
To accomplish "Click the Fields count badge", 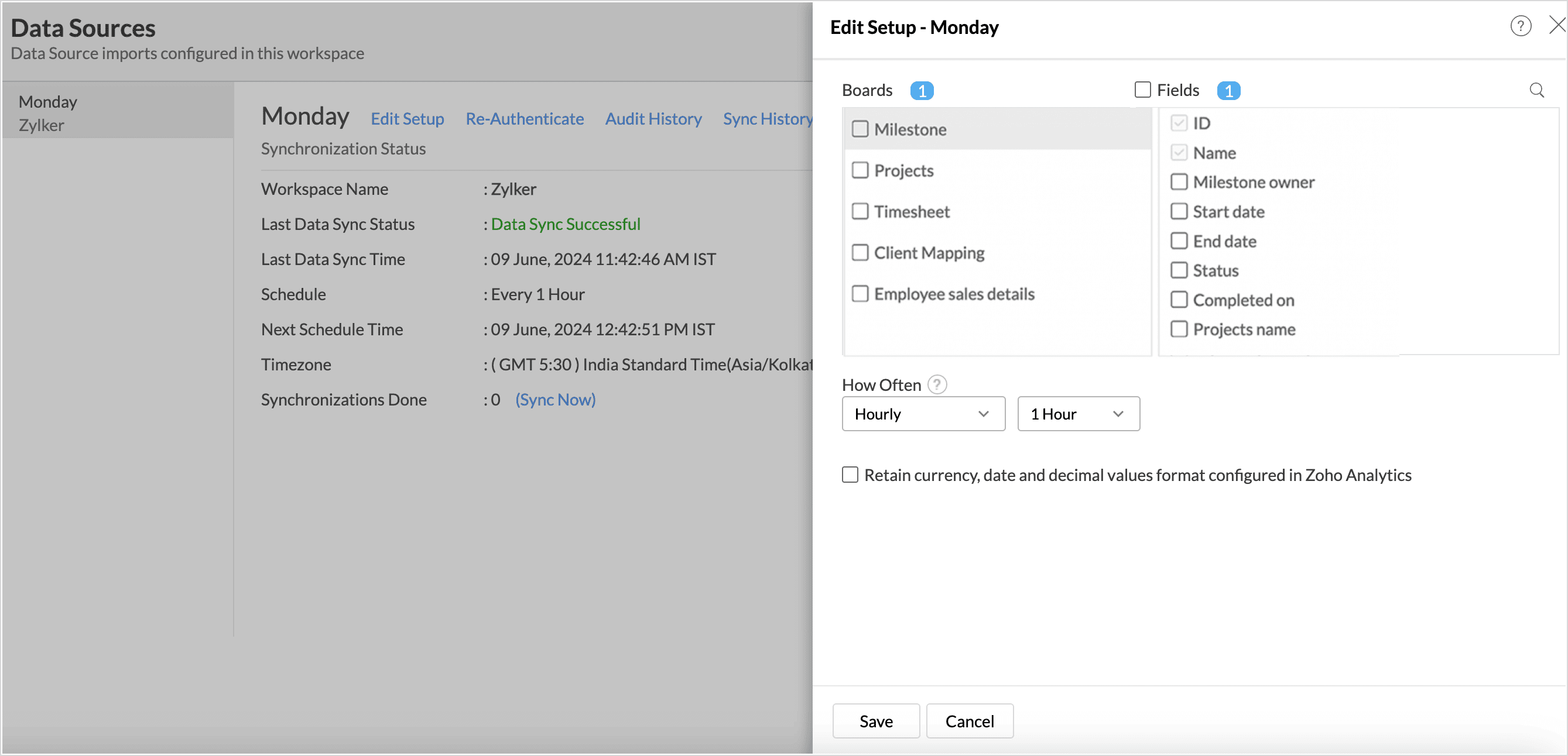I will (x=1228, y=91).
